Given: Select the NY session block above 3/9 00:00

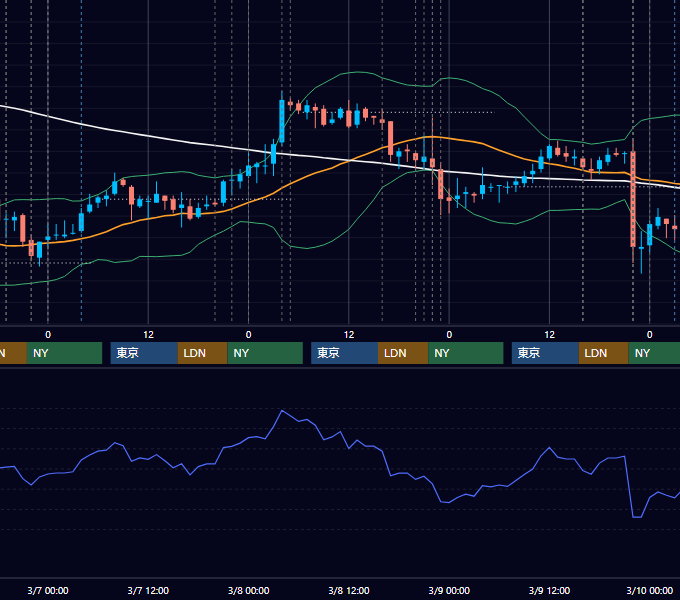Looking at the screenshot, I should (466, 353).
